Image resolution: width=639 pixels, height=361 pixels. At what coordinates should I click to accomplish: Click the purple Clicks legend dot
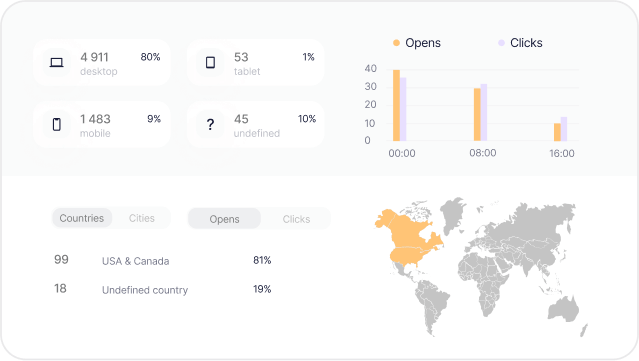pyautogui.click(x=501, y=43)
